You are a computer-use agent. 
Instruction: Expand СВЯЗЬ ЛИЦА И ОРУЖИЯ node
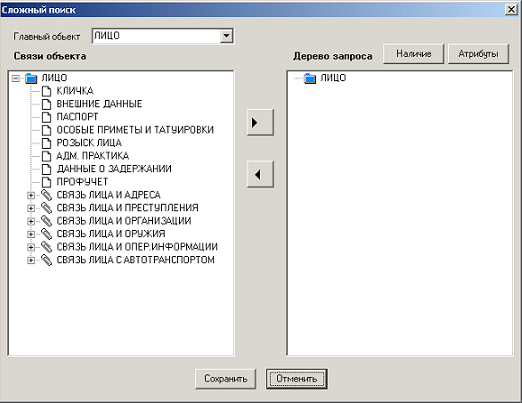pyautogui.click(x=31, y=234)
